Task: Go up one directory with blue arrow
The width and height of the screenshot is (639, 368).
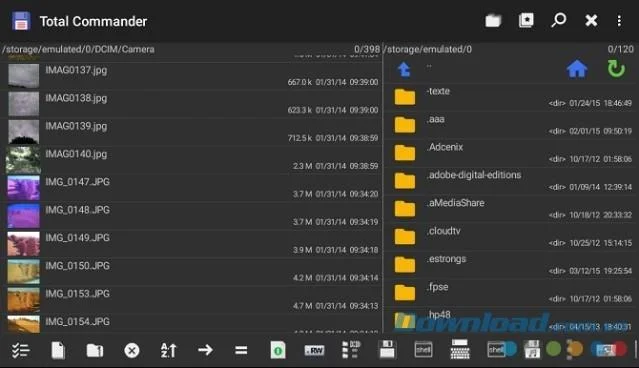Action: (404, 70)
